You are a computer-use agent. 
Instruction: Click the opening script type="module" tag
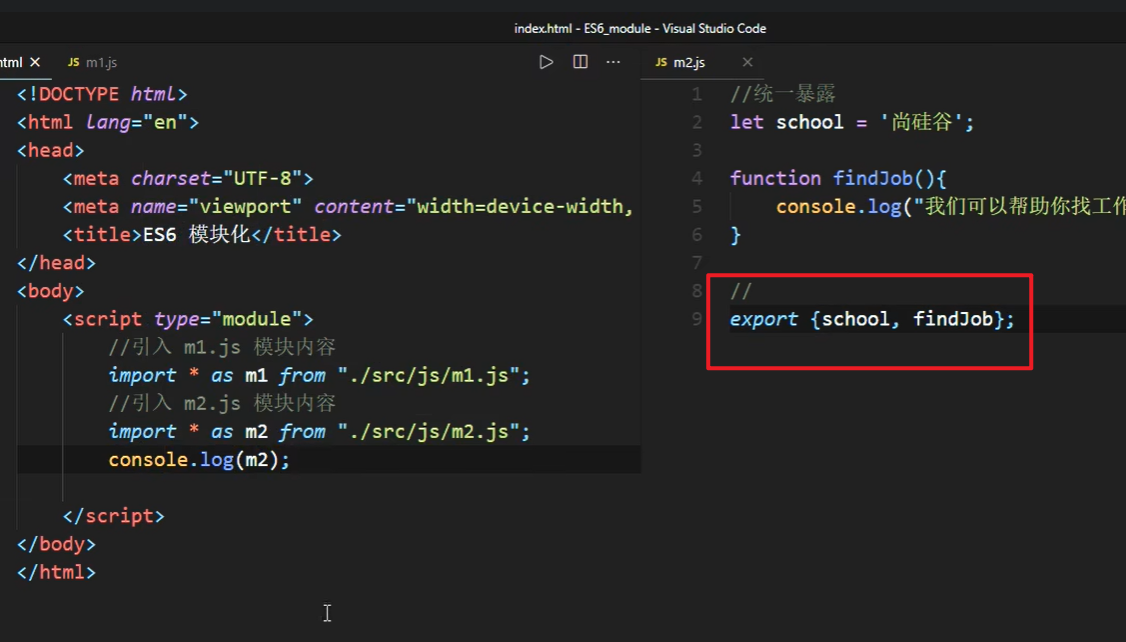point(188,319)
